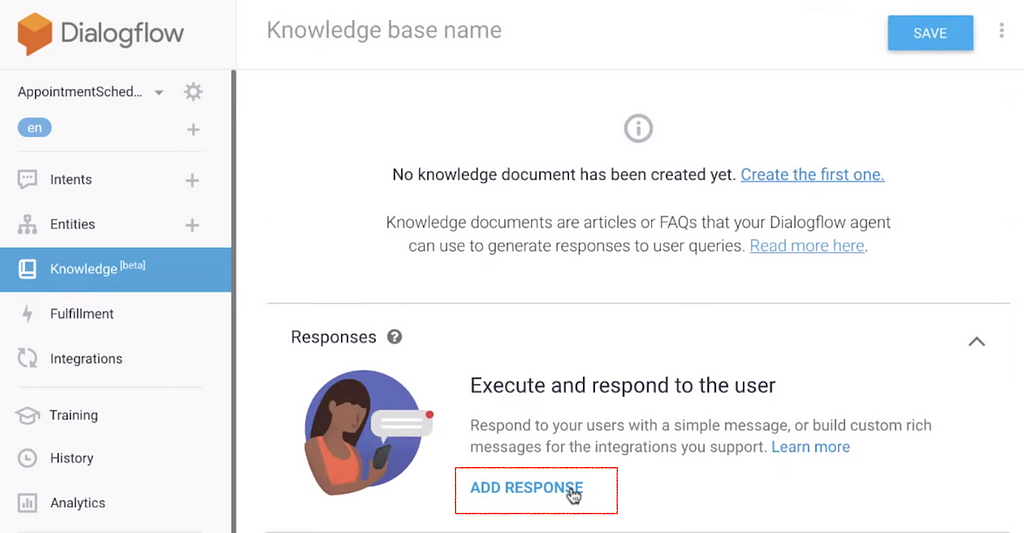Expand the AppointmentSched agent dropdown
The image size is (1024, 533).
coord(158,92)
